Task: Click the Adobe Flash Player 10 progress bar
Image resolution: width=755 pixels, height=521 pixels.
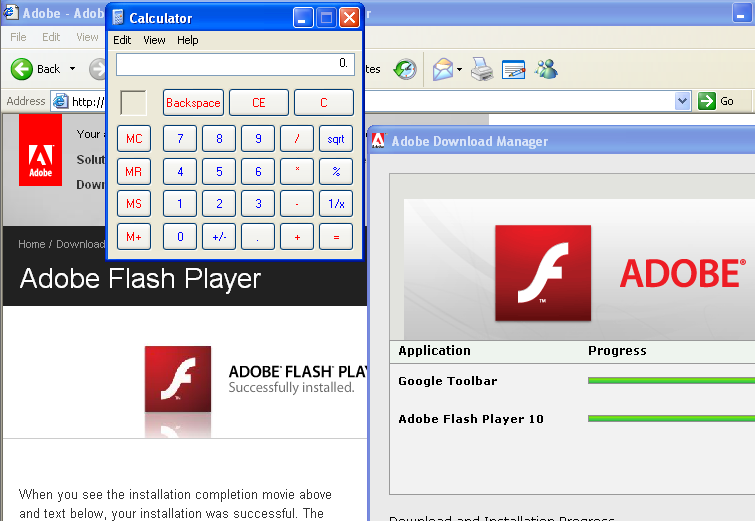Action: coord(671,418)
